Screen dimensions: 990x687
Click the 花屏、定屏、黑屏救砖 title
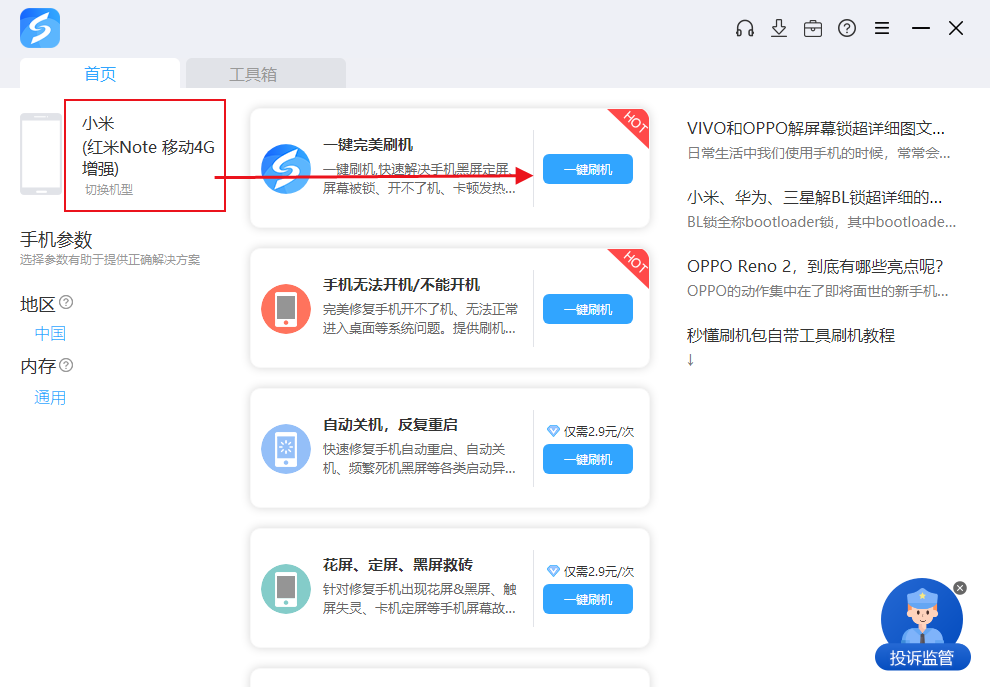pyautogui.click(x=398, y=565)
